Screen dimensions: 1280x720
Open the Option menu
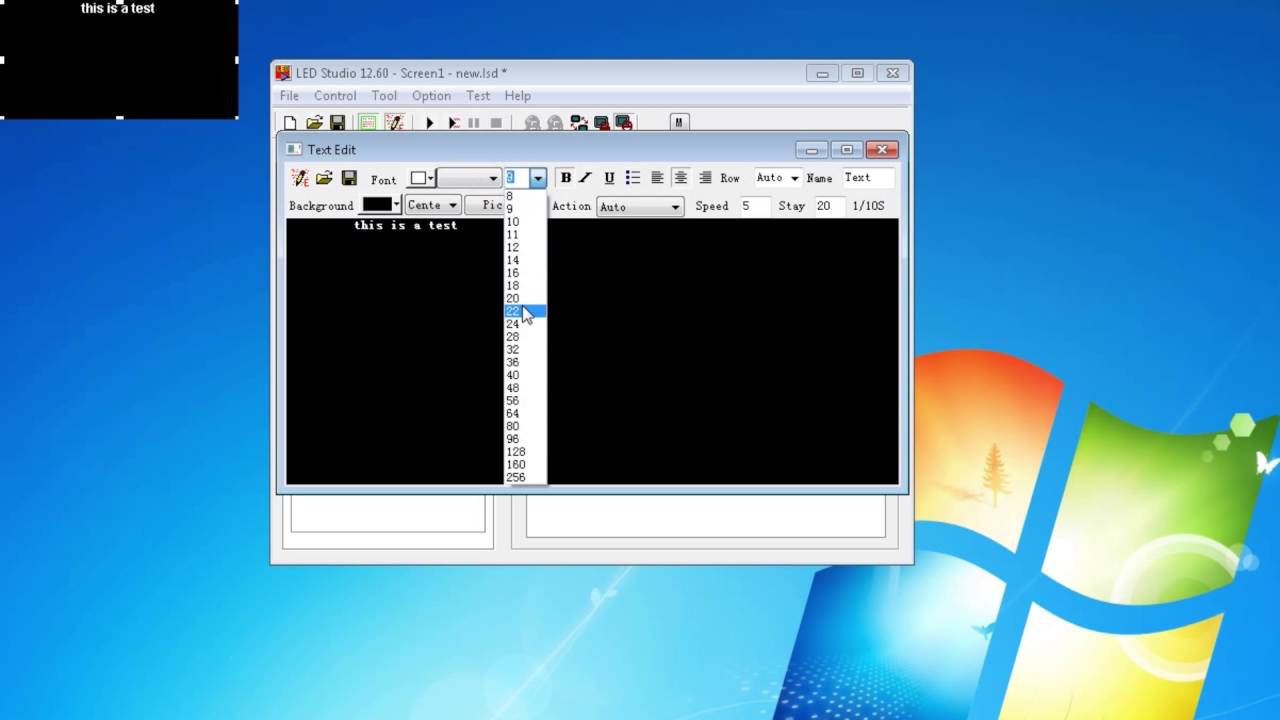[x=431, y=96]
